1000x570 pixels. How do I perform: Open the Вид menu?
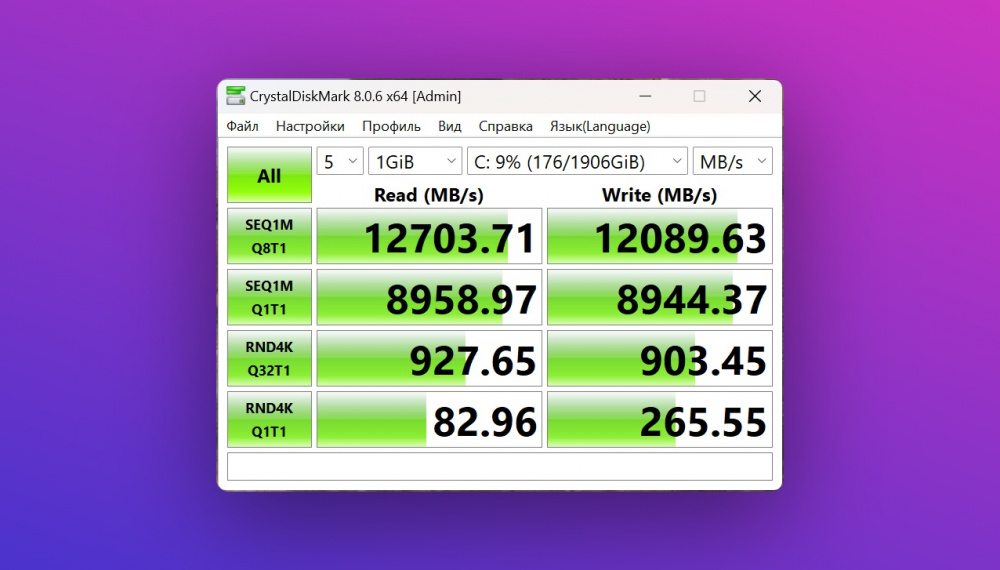pyautogui.click(x=450, y=126)
